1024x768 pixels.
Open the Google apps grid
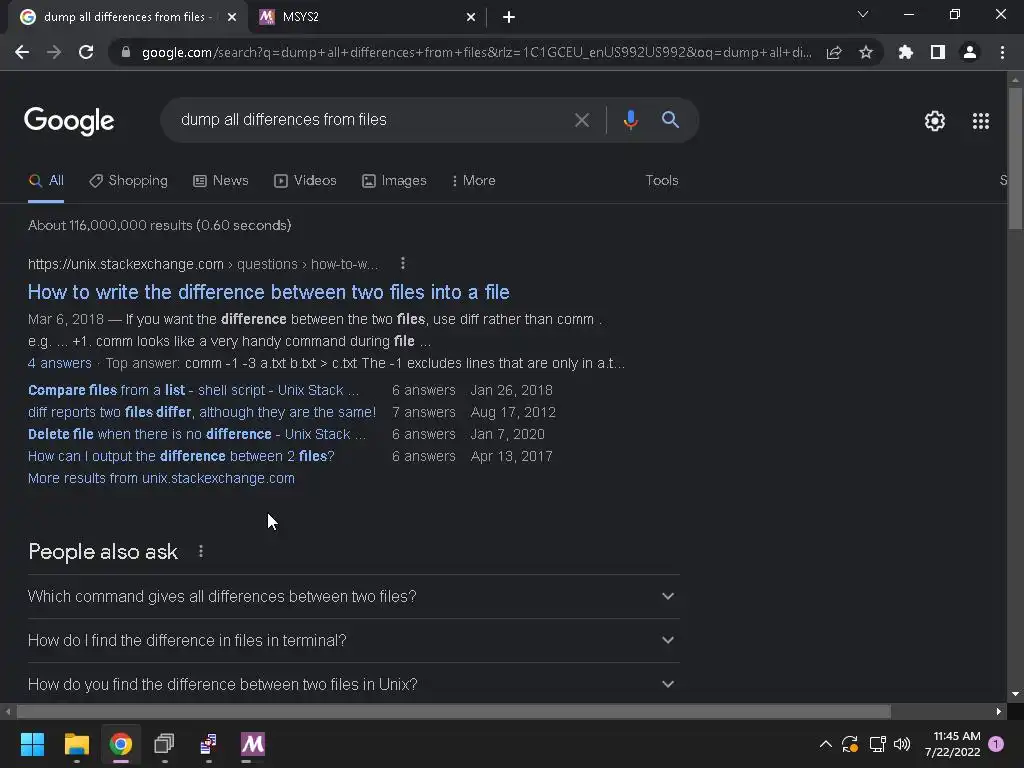(981, 121)
